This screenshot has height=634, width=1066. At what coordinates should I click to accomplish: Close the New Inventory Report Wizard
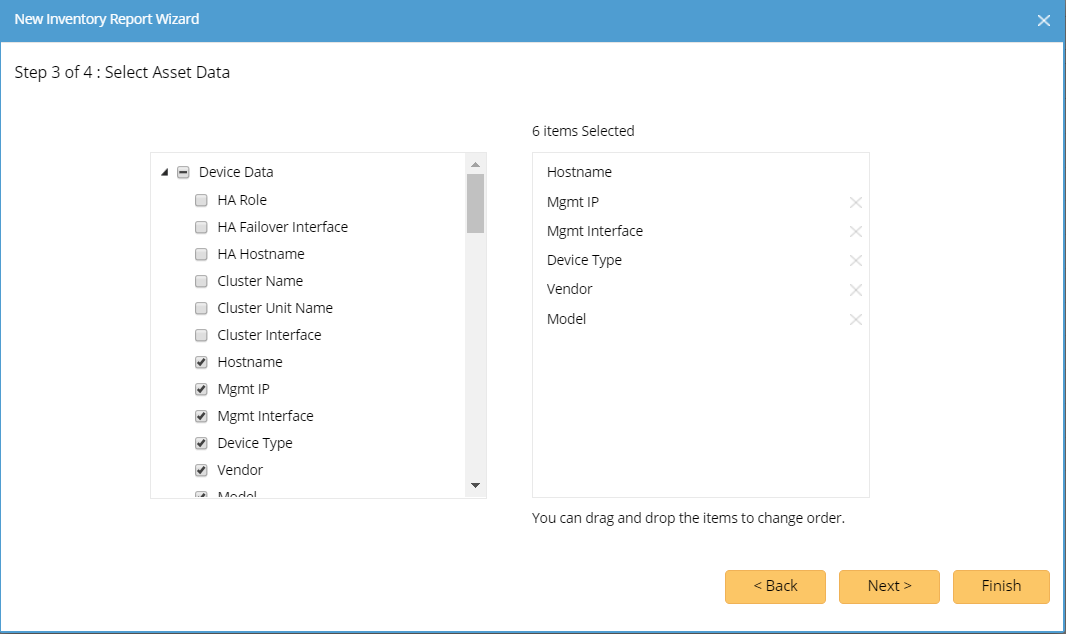(1044, 20)
